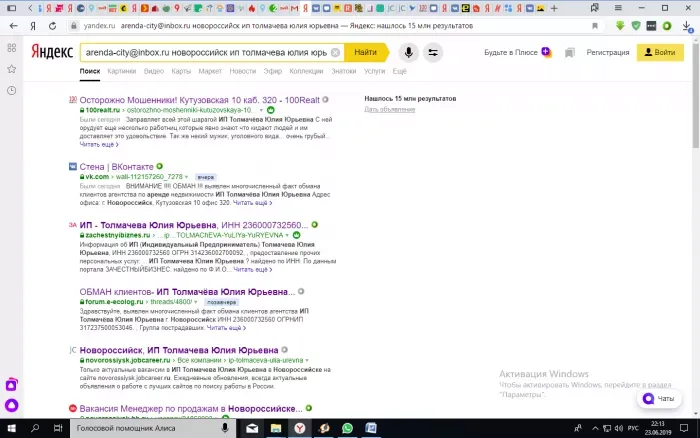Click the Дать объявление link
This screenshot has width=700, height=438.
point(389,109)
